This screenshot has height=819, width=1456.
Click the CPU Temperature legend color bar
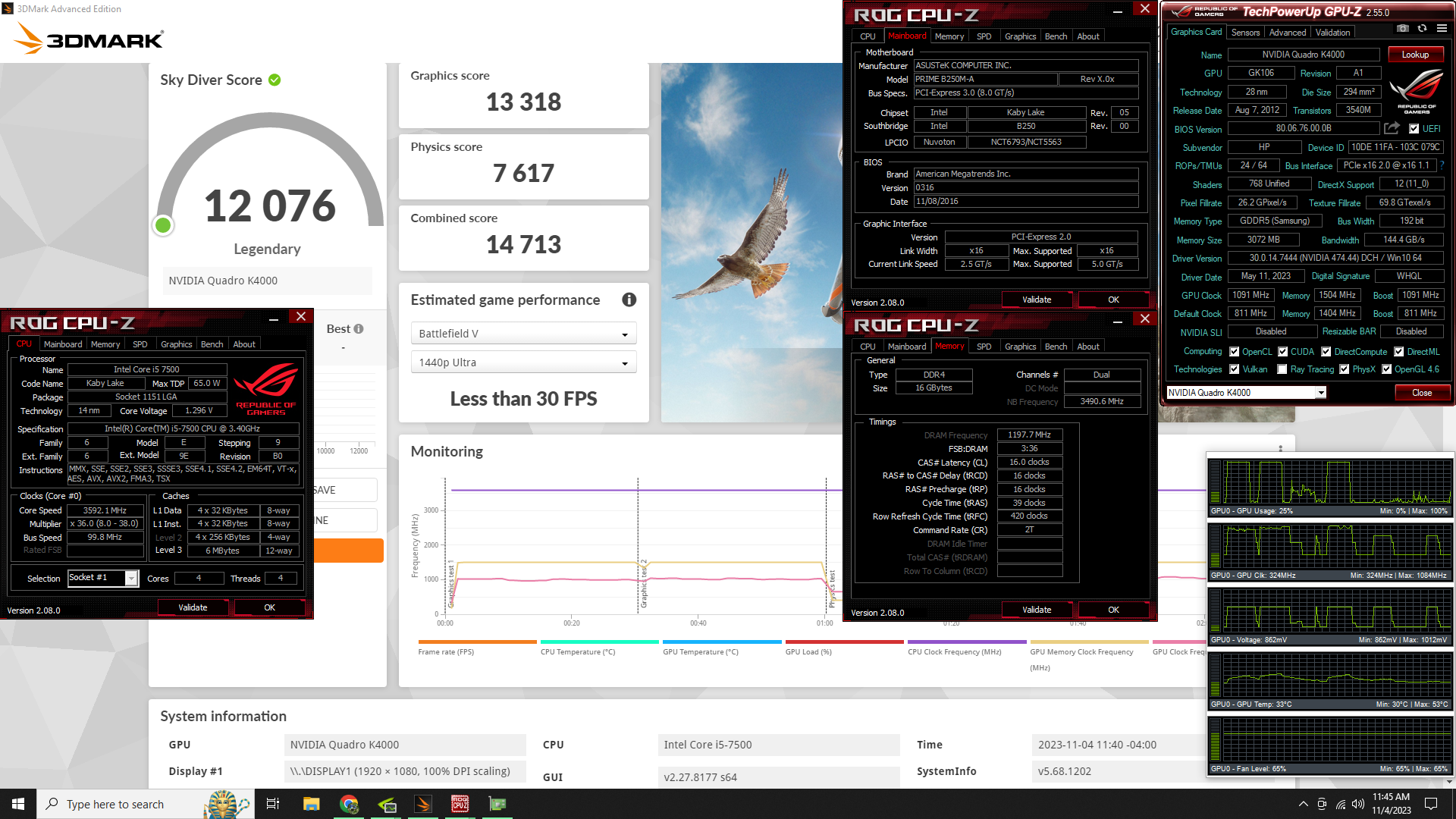[600, 642]
